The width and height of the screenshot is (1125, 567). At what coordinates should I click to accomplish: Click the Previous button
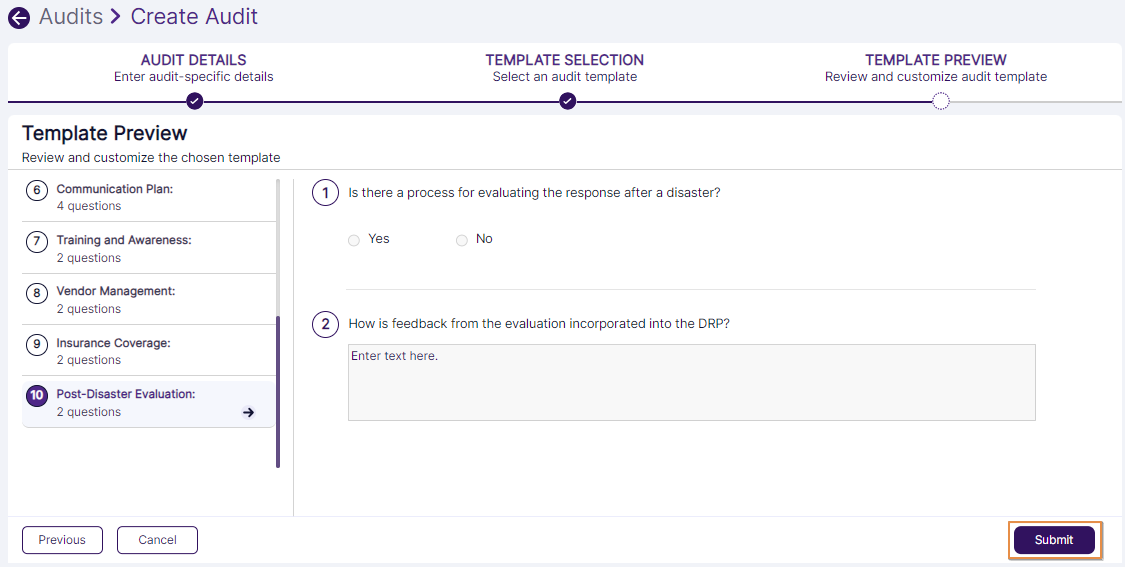point(62,540)
